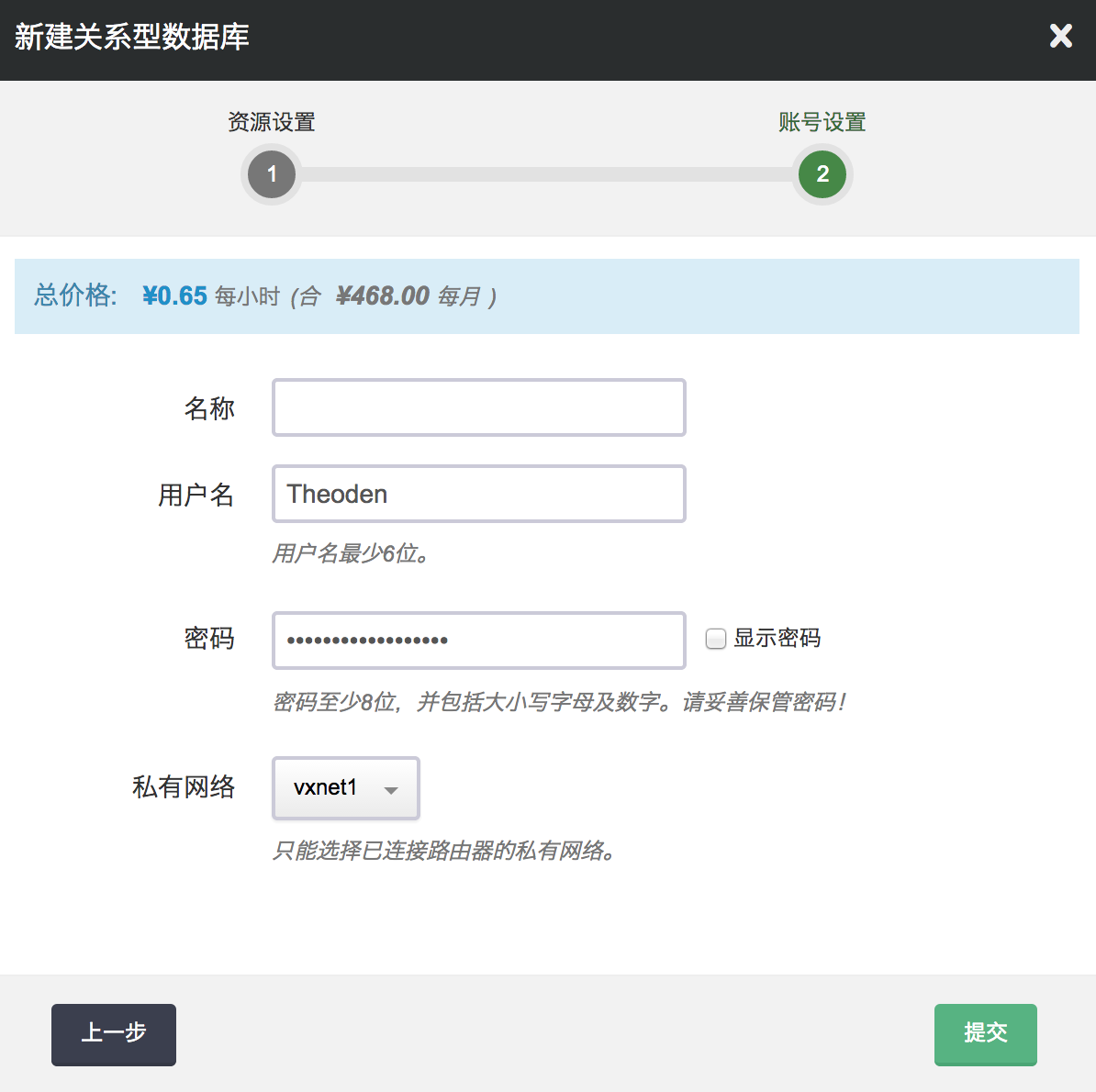Screen dimensions: 1096x1092
Task: Click the 新建关系型数据库 title text
Action: point(132,38)
